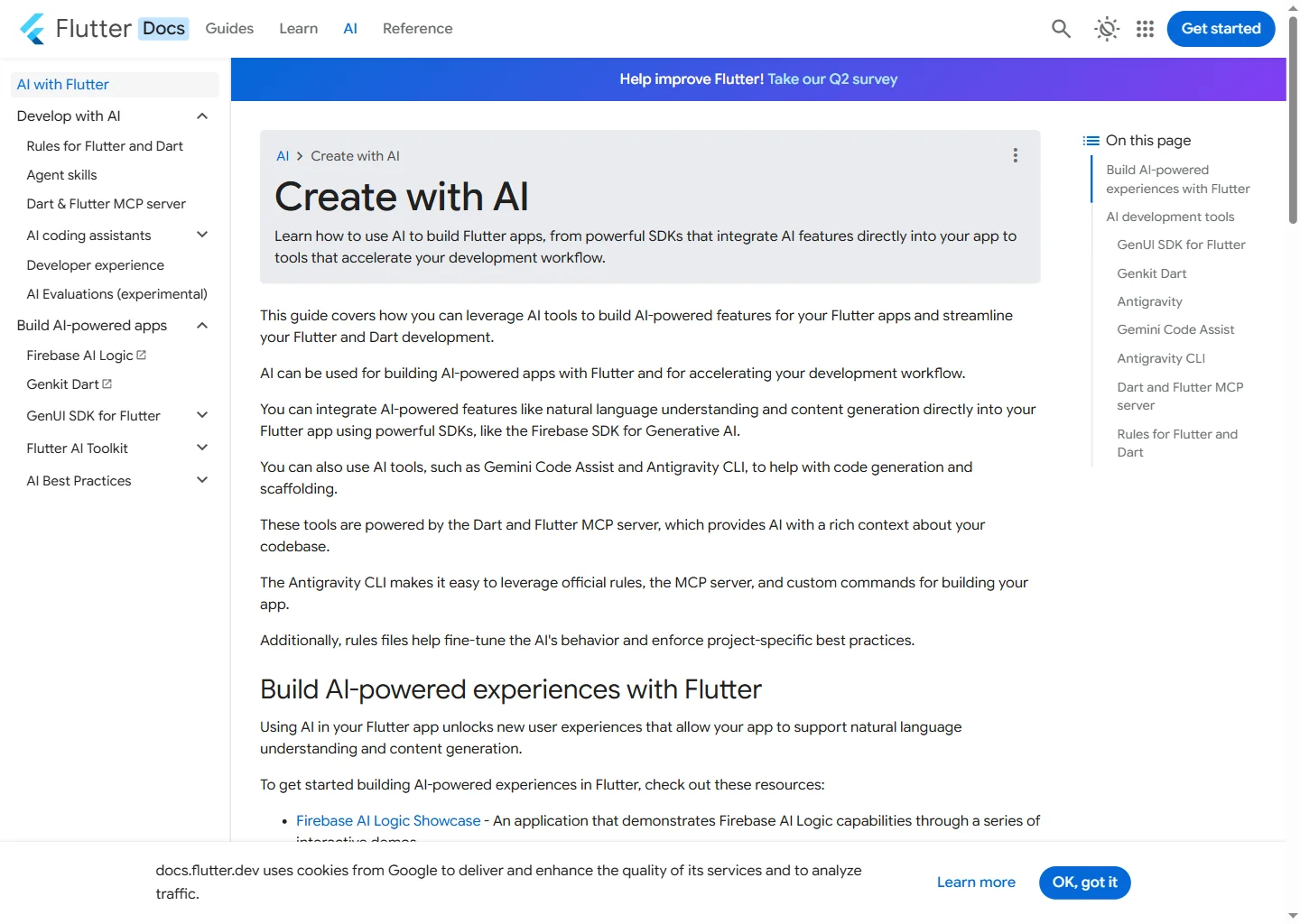The image size is (1300, 924).
Task: Click the Flutter logo icon
Action: (x=32, y=29)
